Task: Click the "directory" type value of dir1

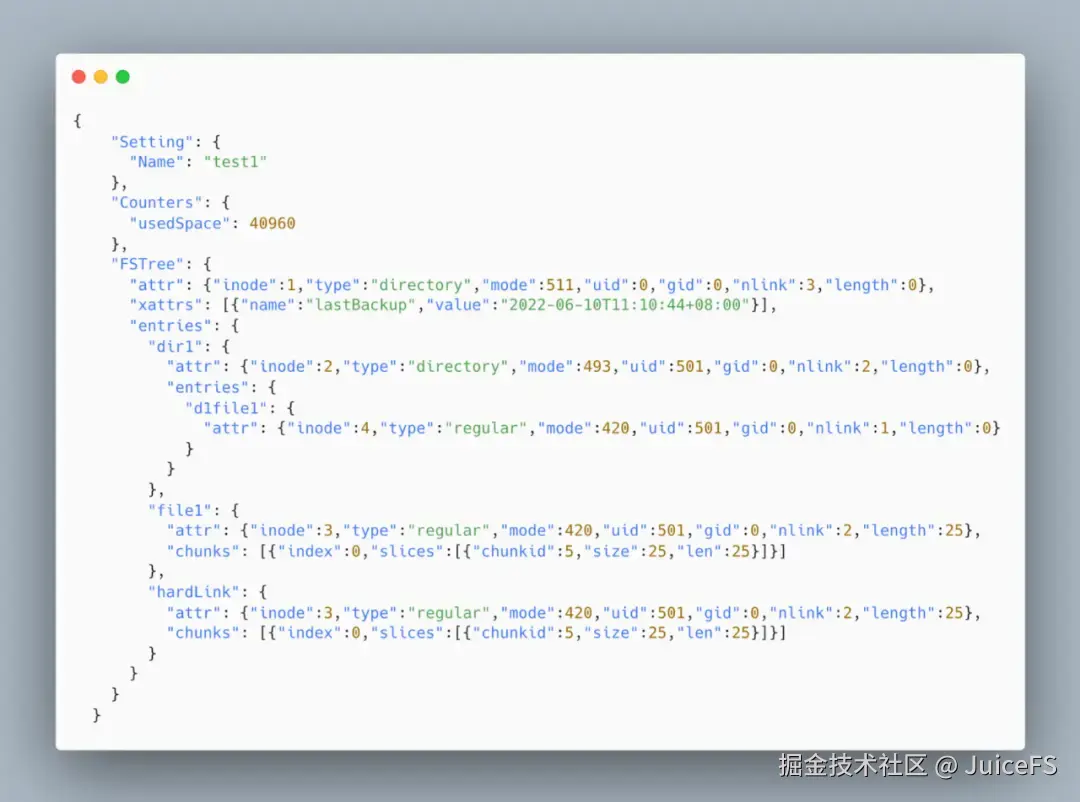Action: [458, 367]
